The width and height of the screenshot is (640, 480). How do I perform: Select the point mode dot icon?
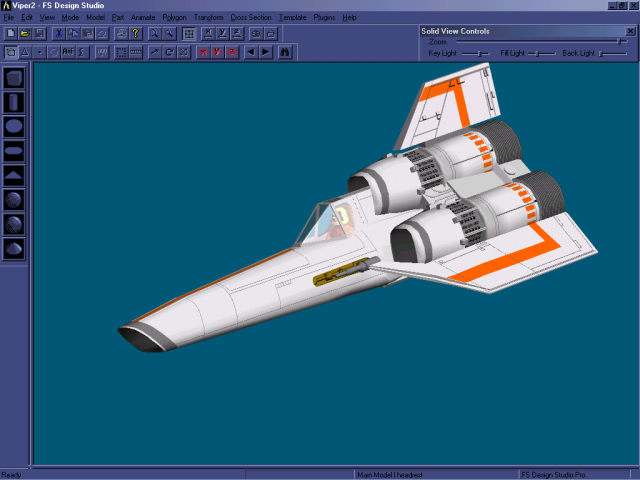39,52
